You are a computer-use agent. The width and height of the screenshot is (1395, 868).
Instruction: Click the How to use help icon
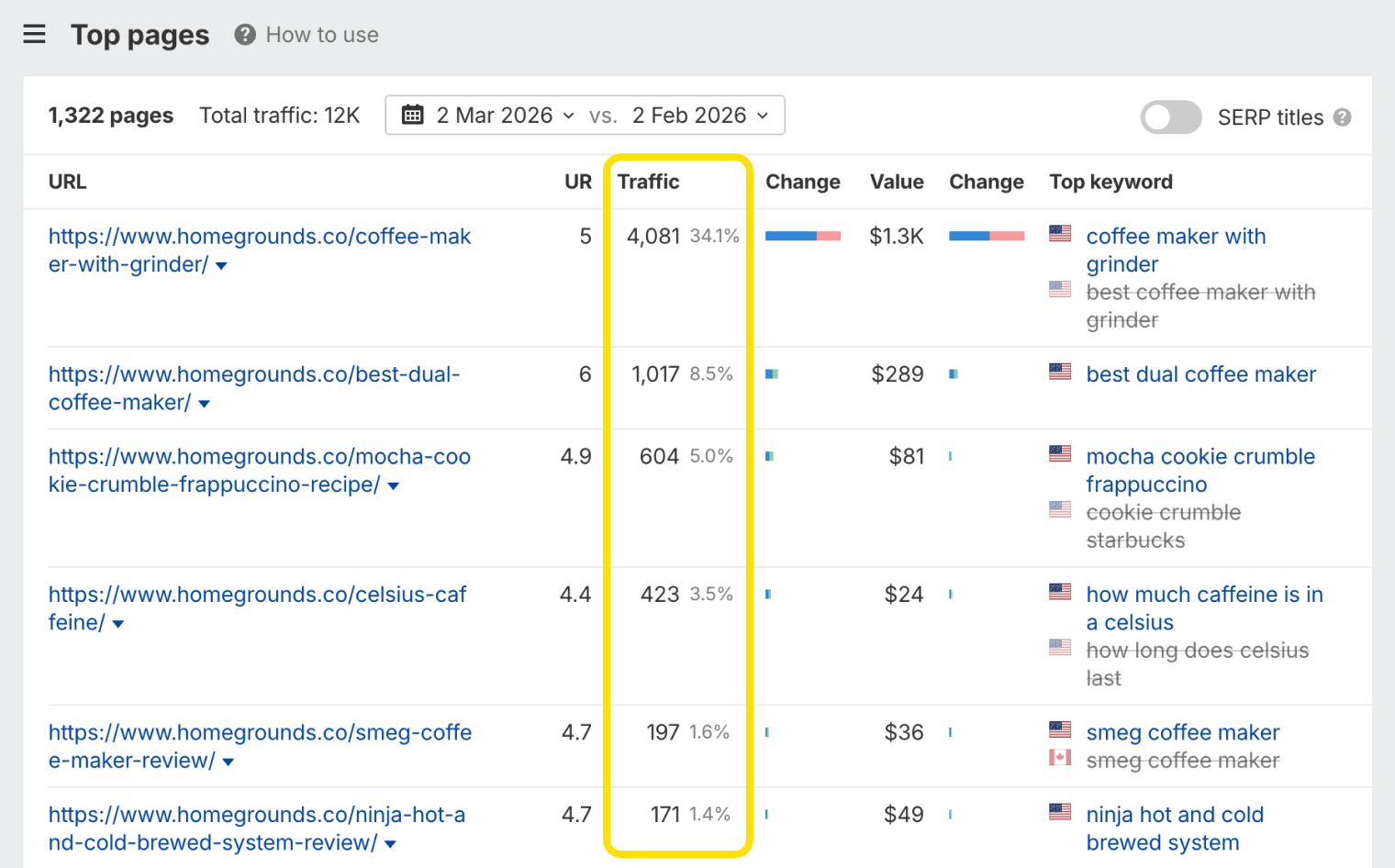click(x=244, y=34)
